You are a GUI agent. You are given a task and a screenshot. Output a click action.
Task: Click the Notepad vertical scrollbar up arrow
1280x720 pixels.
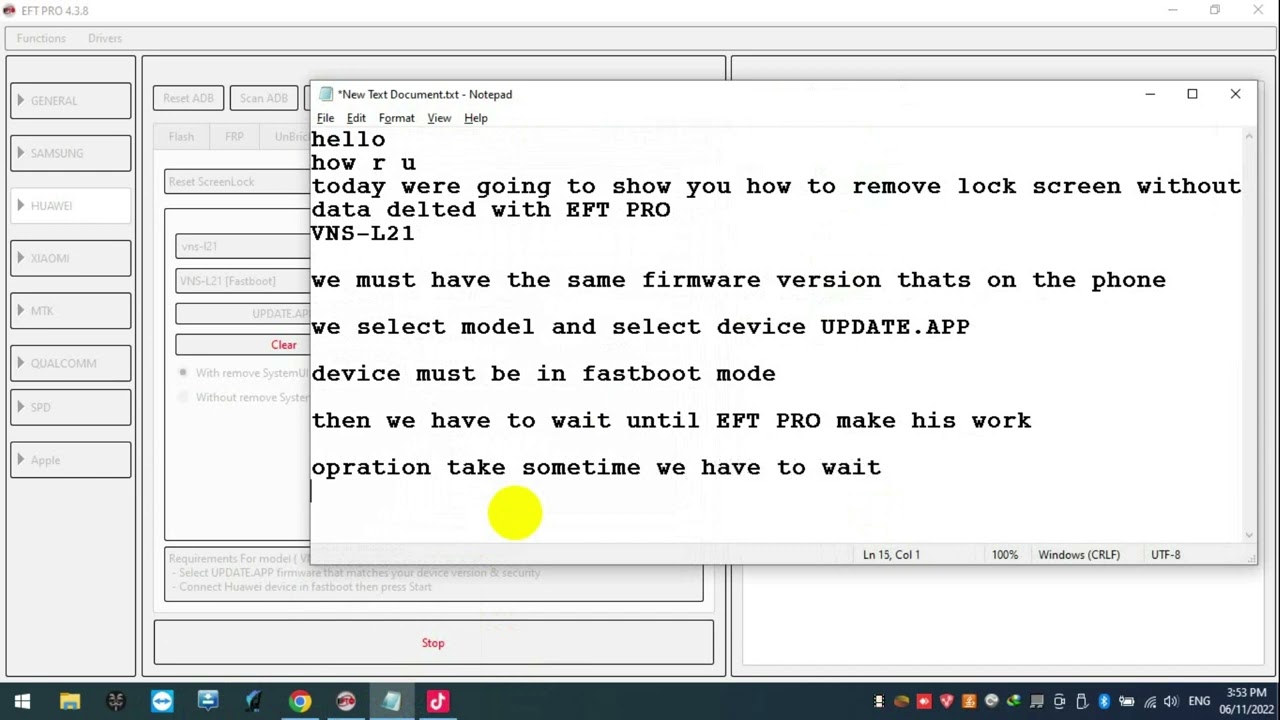pyautogui.click(x=1249, y=136)
